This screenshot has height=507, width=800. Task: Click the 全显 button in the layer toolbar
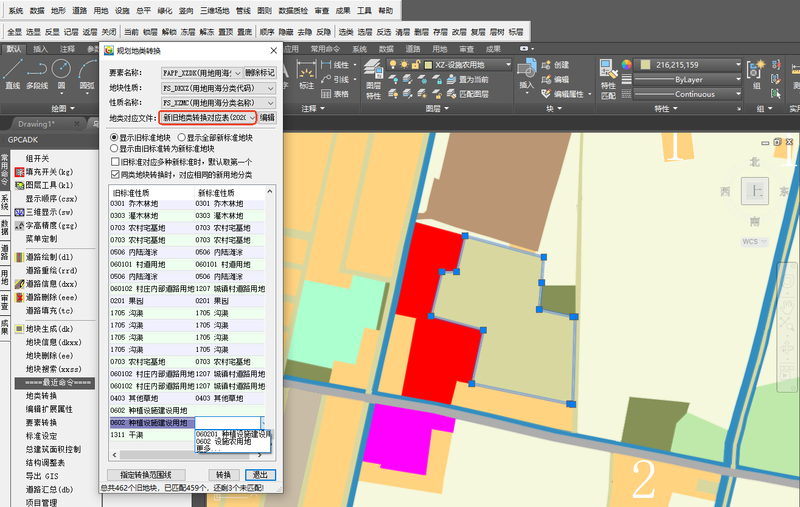pos(14,32)
